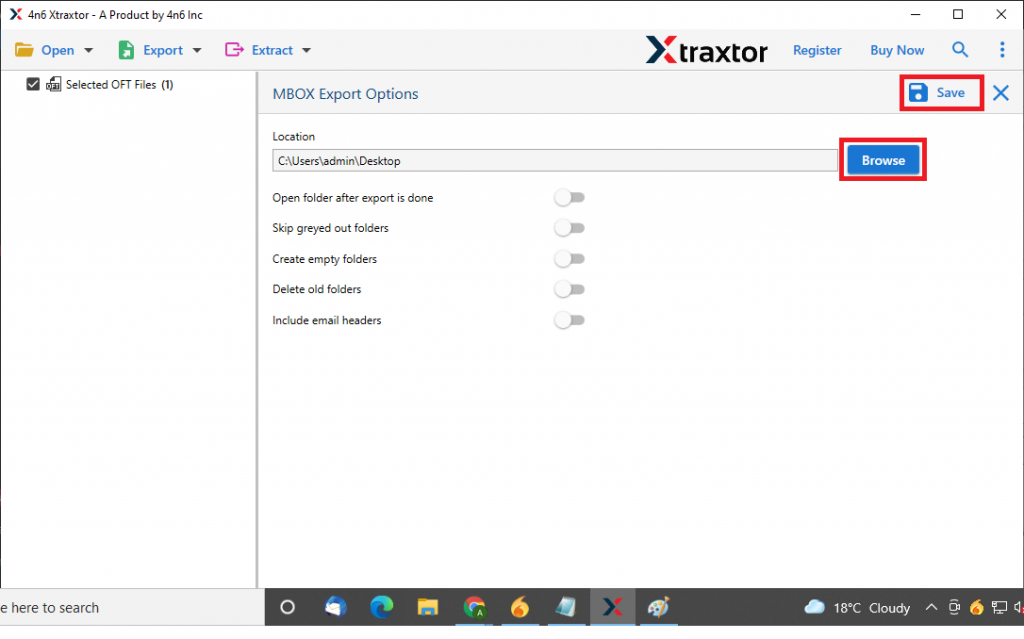This screenshot has width=1024, height=639.
Task: Enable Open folder after export is done
Action: click(569, 197)
